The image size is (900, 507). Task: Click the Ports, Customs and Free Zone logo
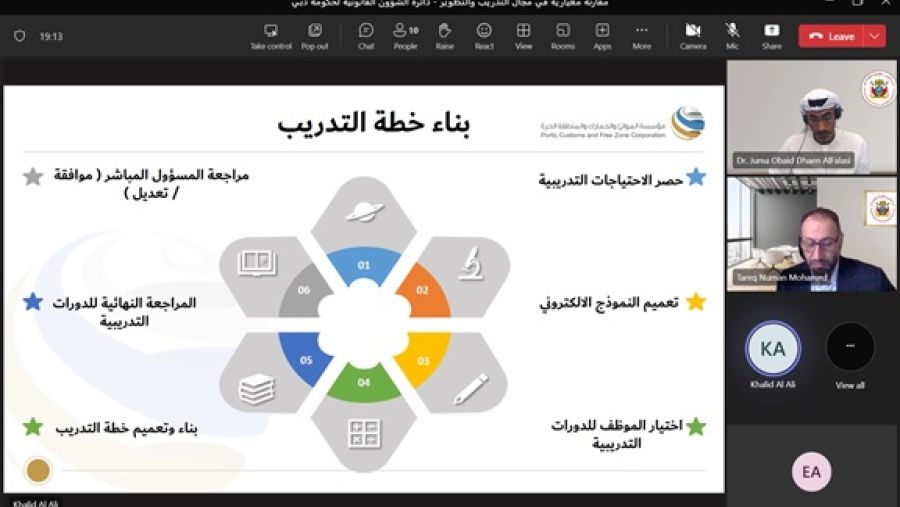(622, 123)
